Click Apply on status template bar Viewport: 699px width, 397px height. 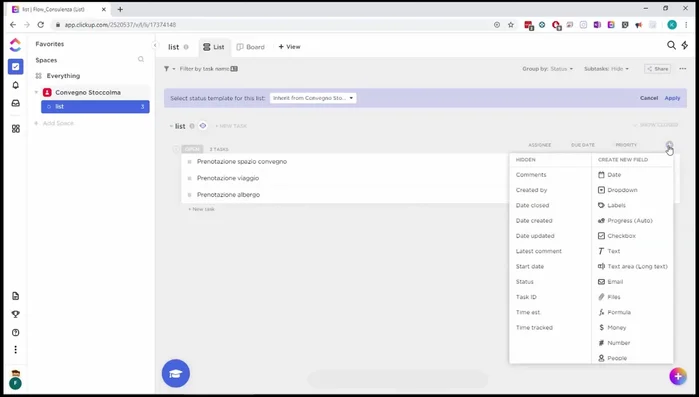pos(672,98)
